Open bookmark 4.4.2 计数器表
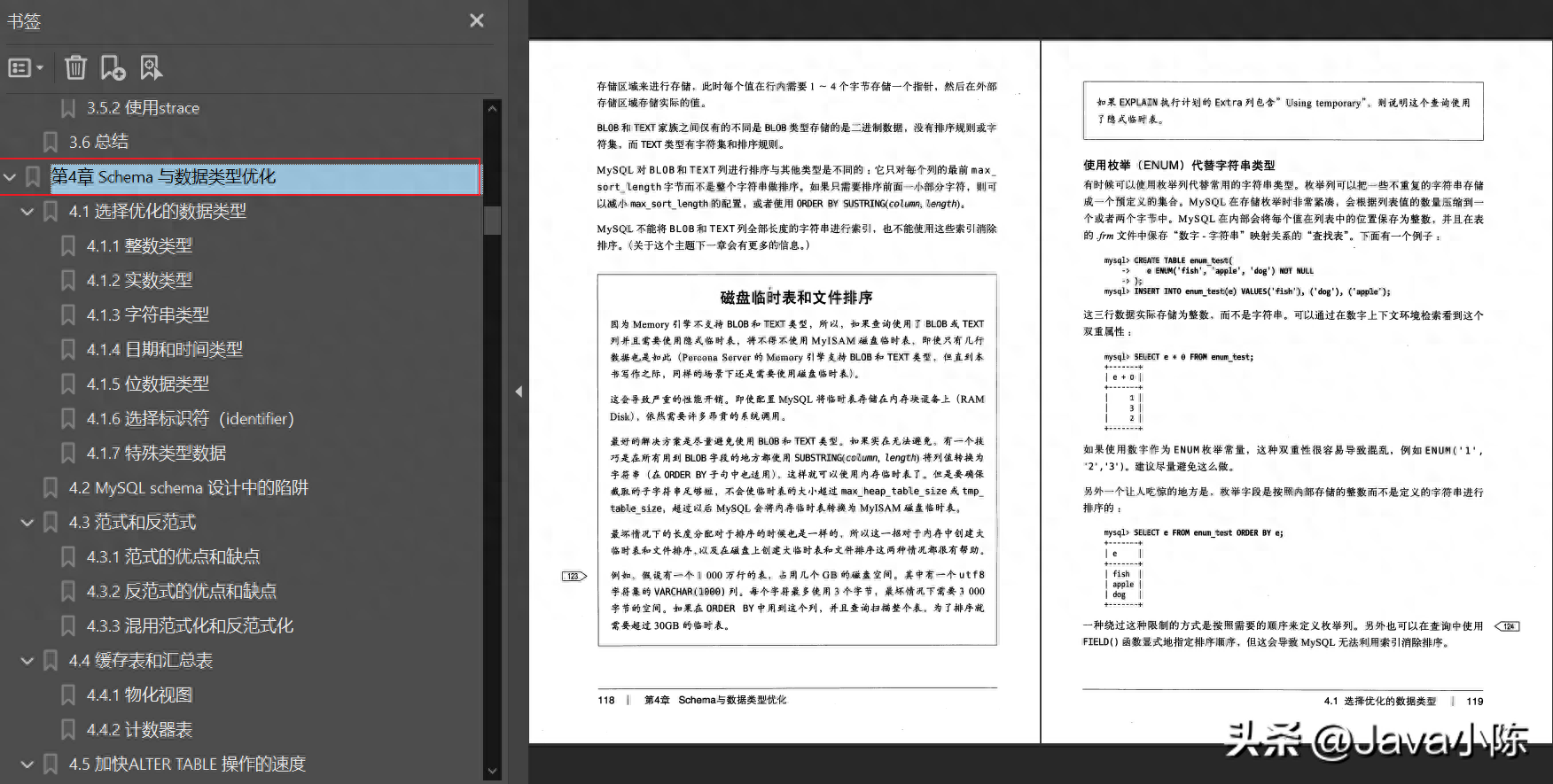 tap(139, 730)
